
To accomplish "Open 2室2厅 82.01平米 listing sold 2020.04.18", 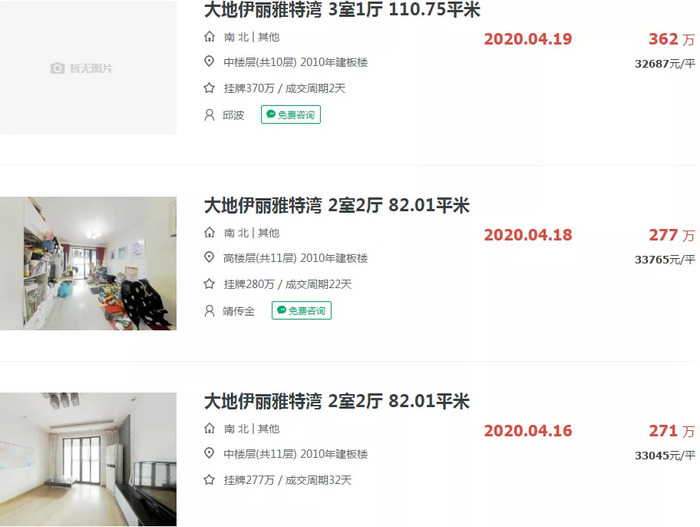I will [337, 205].
